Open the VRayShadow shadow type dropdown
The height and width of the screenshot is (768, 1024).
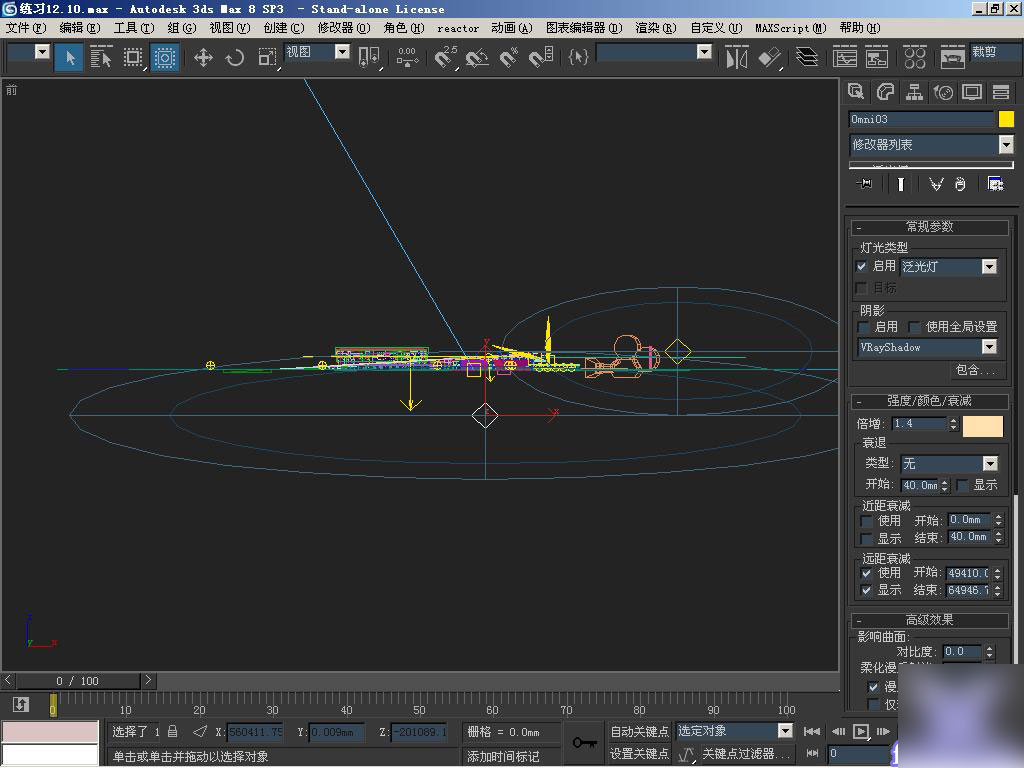coord(988,348)
